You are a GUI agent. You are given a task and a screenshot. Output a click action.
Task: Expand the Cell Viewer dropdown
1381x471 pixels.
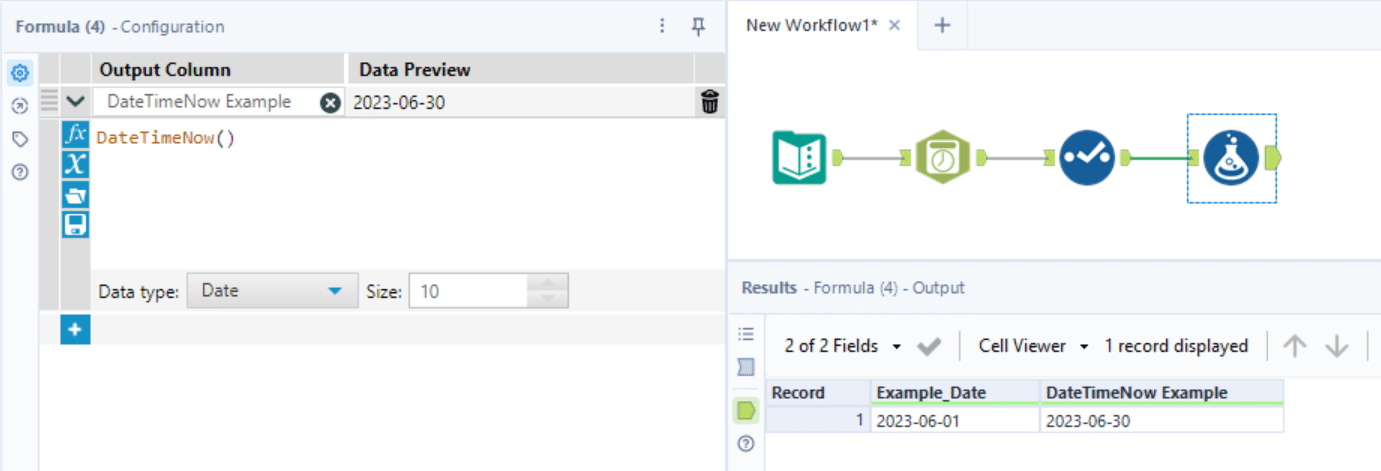pyautogui.click(x=1033, y=346)
